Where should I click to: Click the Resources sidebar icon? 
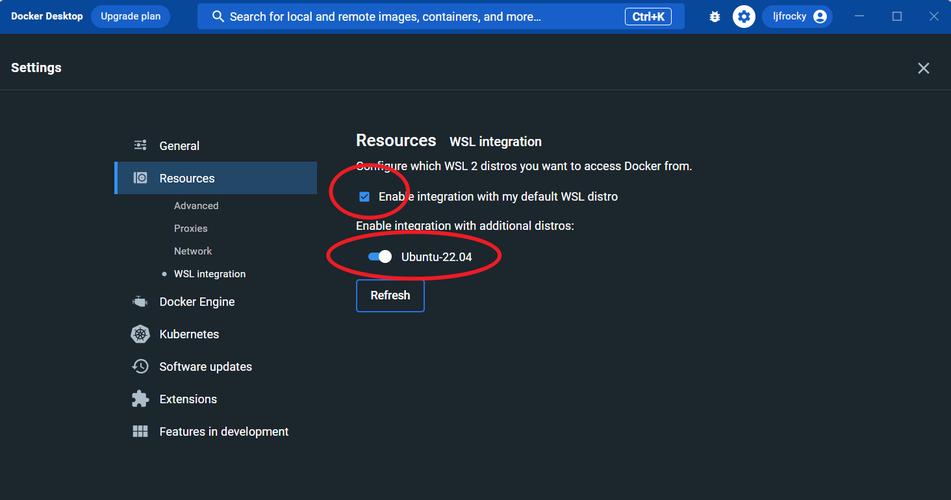pyautogui.click(x=140, y=178)
